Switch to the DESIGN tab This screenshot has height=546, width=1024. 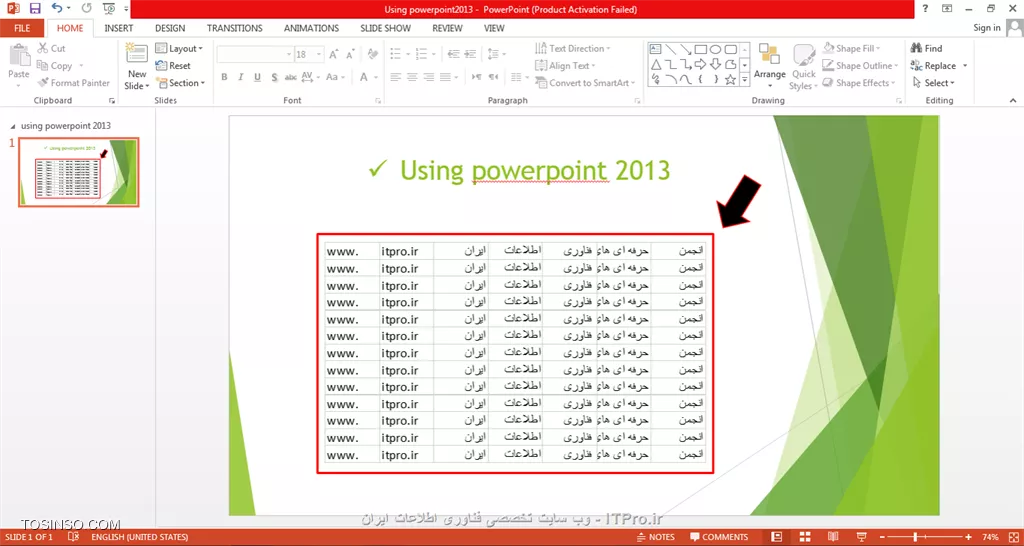(x=170, y=28)
